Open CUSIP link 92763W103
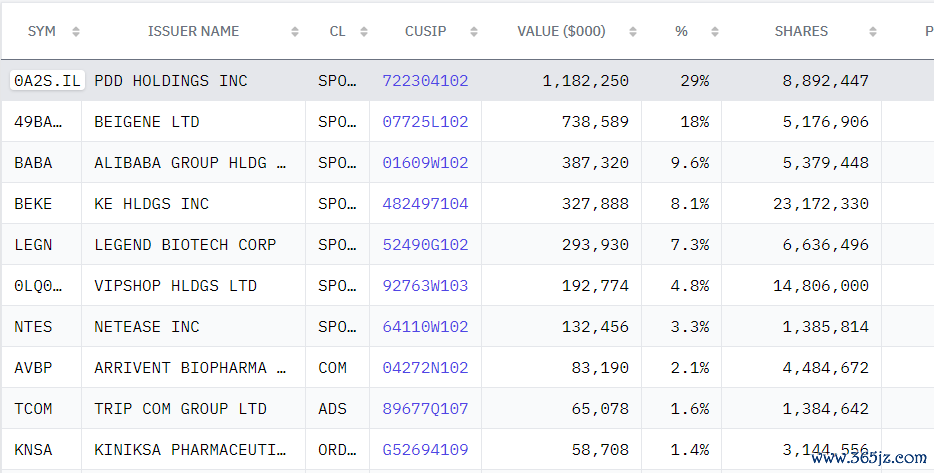Screen dimensions: 934x473 pyautogui.click(x=425, y=286)
